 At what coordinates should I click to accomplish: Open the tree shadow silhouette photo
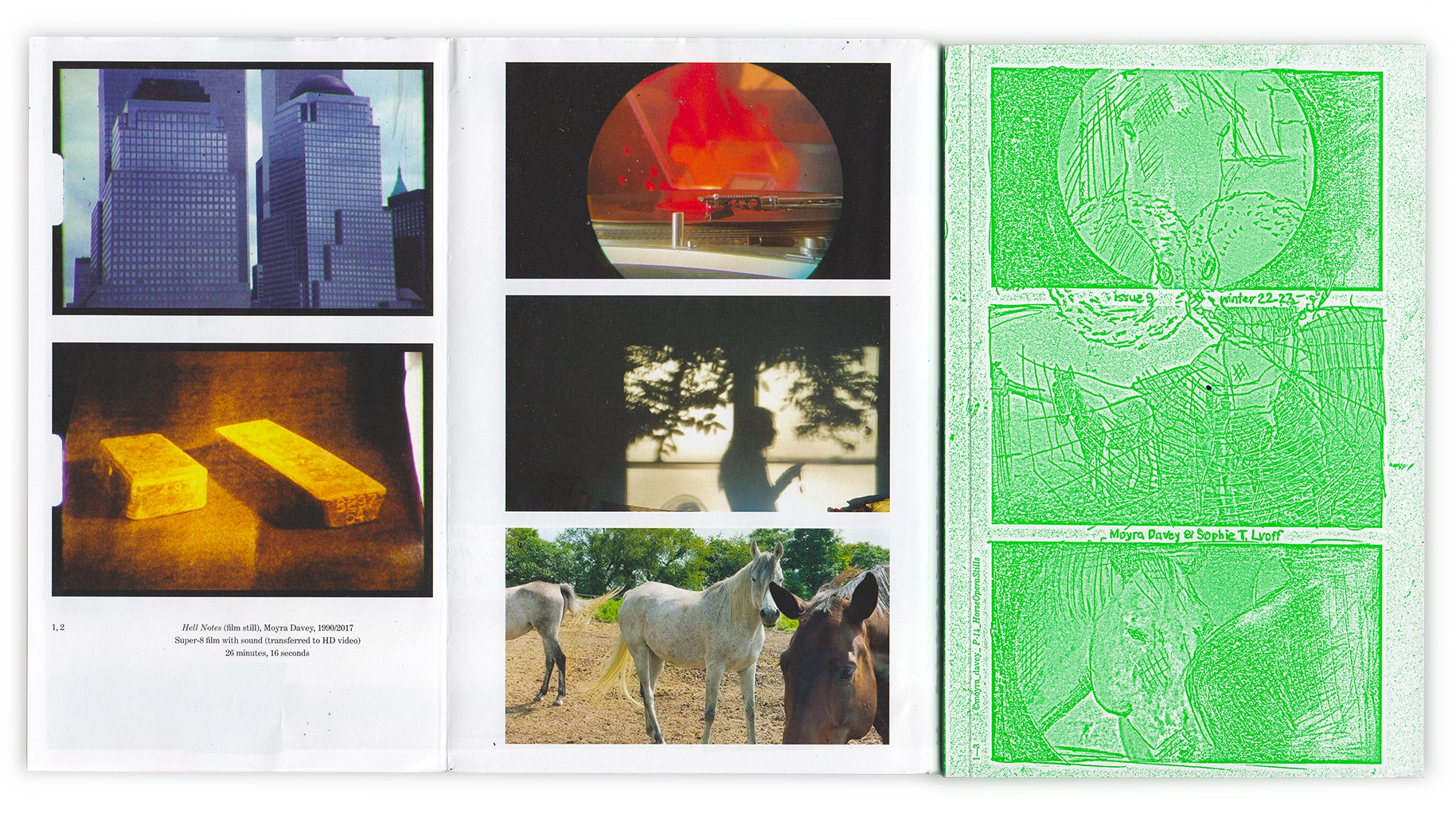coord(697,404)
